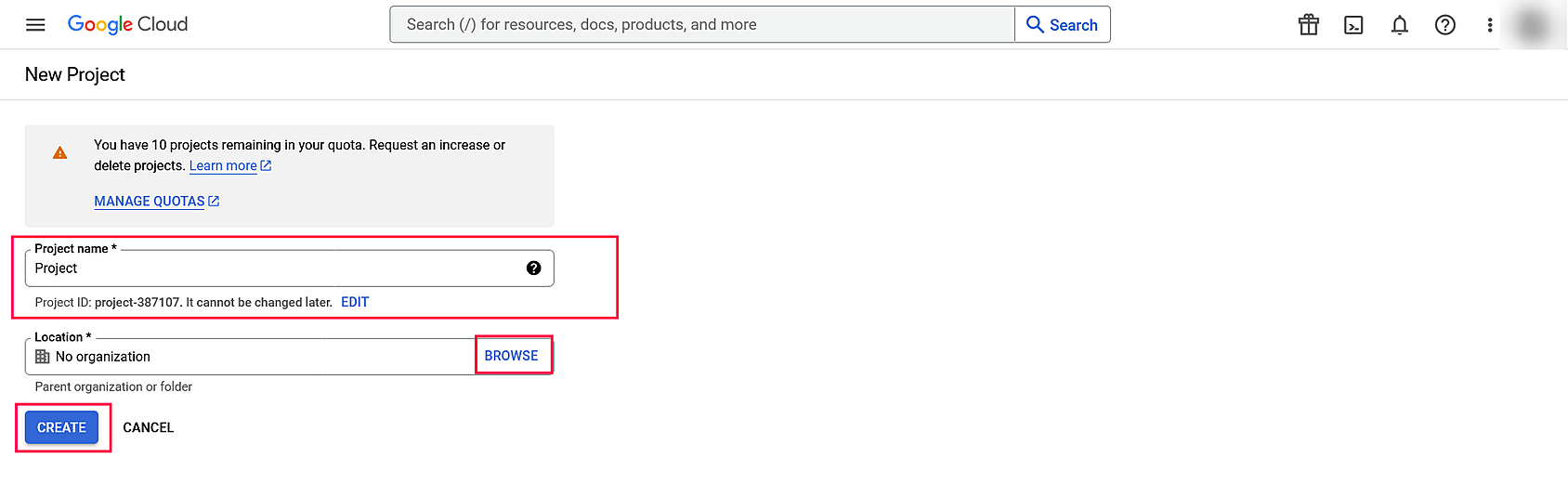Screen dimensions: 1568x484
Task: Open the help question mark menu
Action: click(x=1444, y=25)
